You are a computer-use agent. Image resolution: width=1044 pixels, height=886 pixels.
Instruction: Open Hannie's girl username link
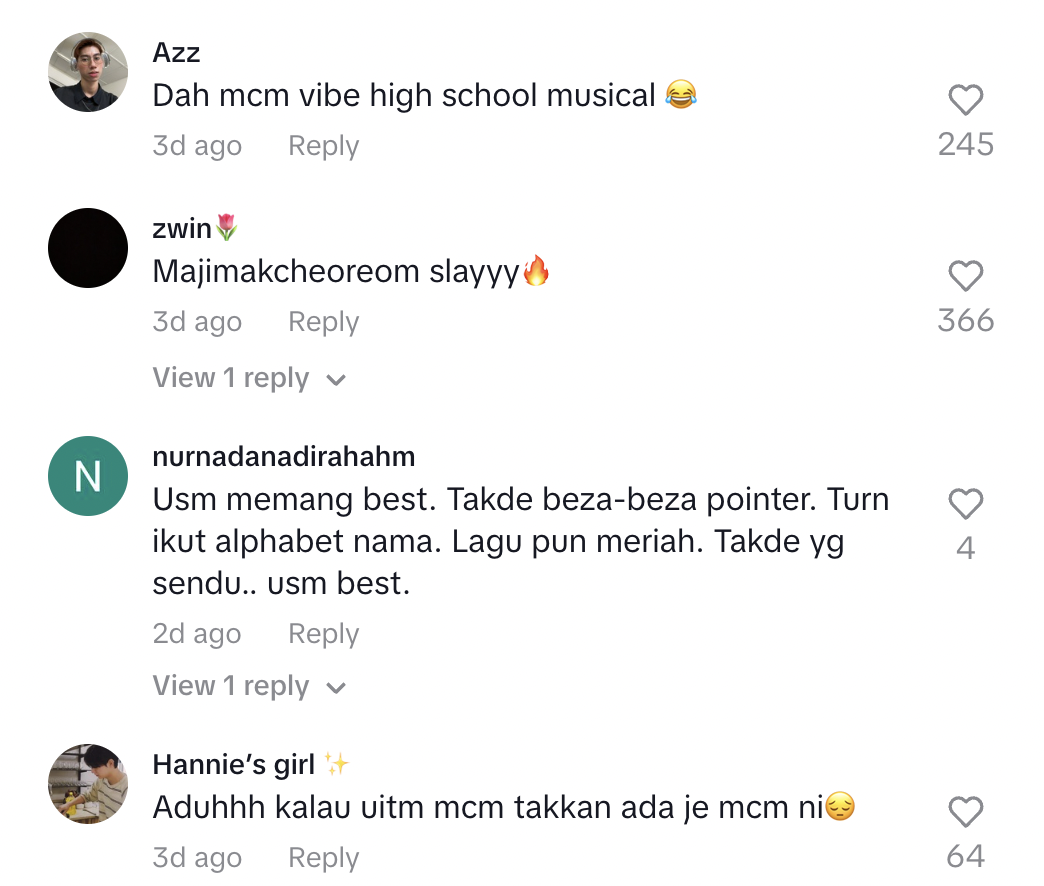pos(234,765)
